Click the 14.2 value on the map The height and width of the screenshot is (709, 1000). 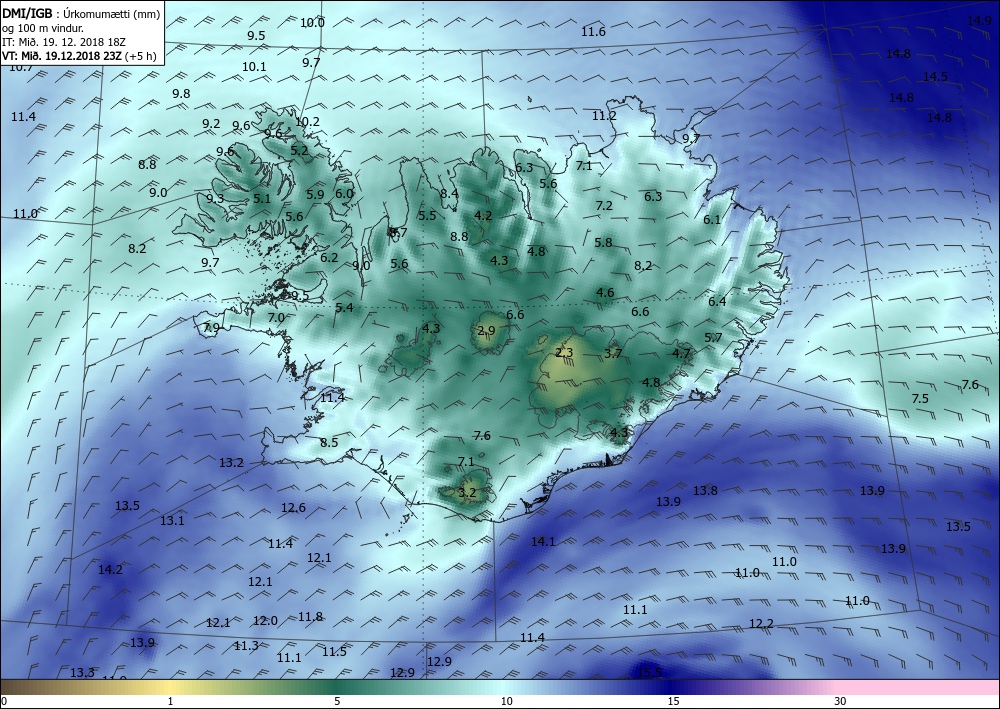(x=110, y=569)
